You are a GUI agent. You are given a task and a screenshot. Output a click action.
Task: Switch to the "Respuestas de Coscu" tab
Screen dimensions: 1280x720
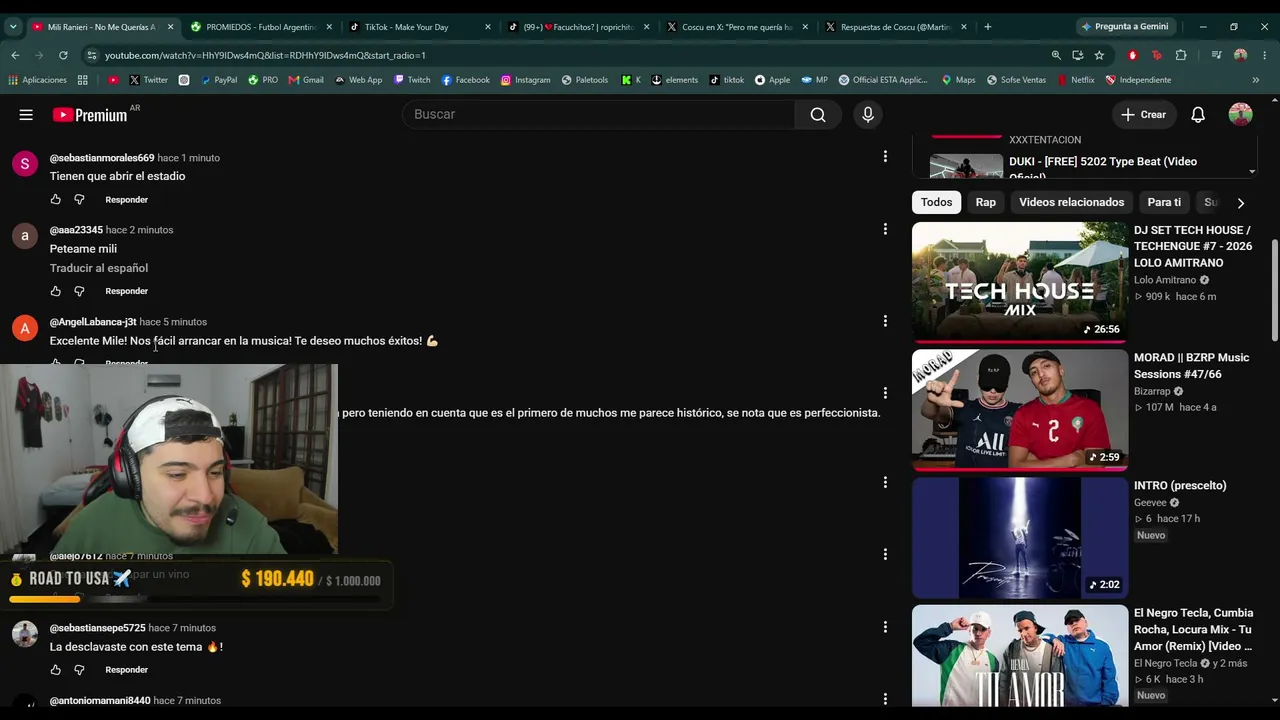point(895,27)
